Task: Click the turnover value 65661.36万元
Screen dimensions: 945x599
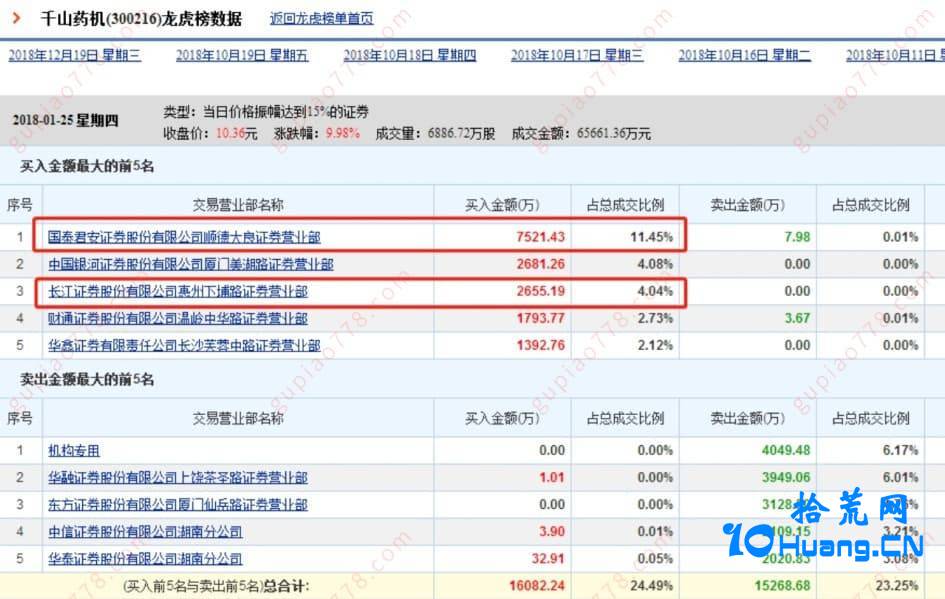Action: 614,133
